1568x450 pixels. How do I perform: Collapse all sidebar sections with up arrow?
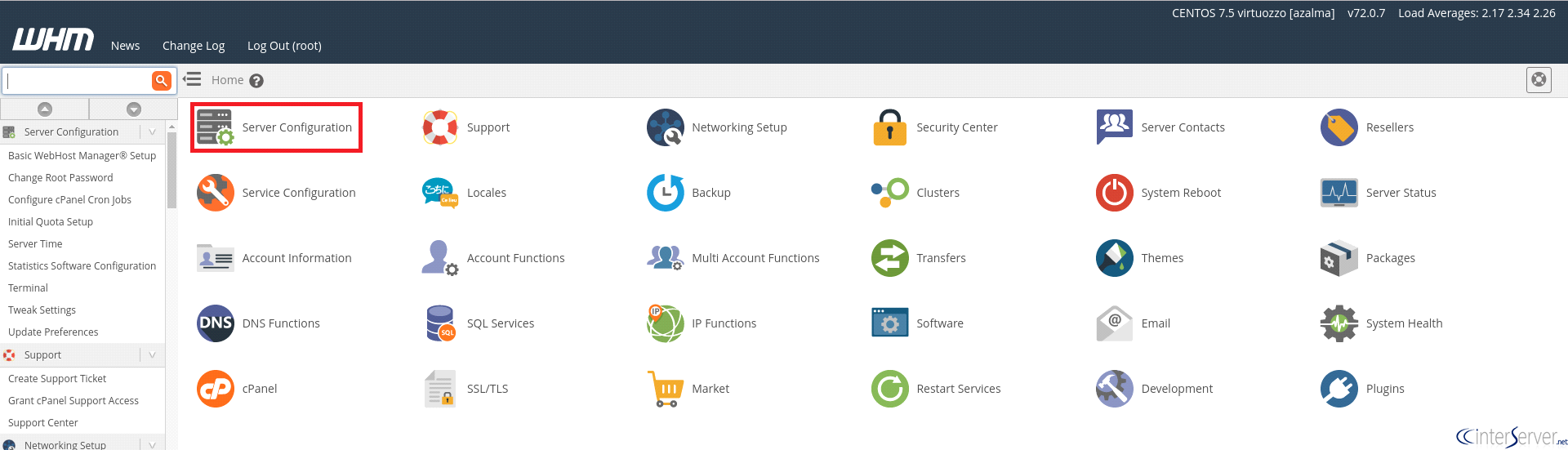point(45,109)
